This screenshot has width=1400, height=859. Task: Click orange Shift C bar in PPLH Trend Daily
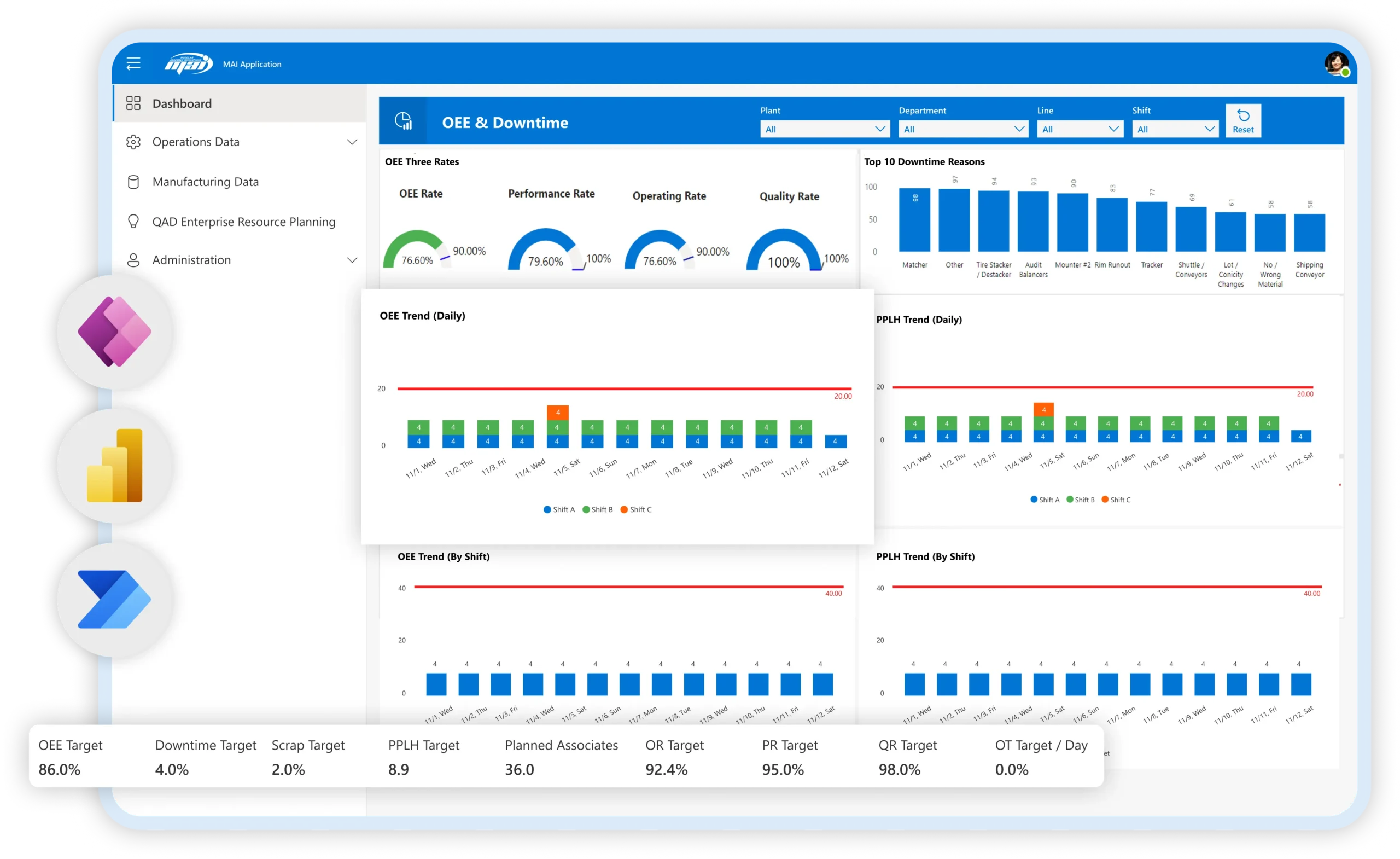point(1044,409)
